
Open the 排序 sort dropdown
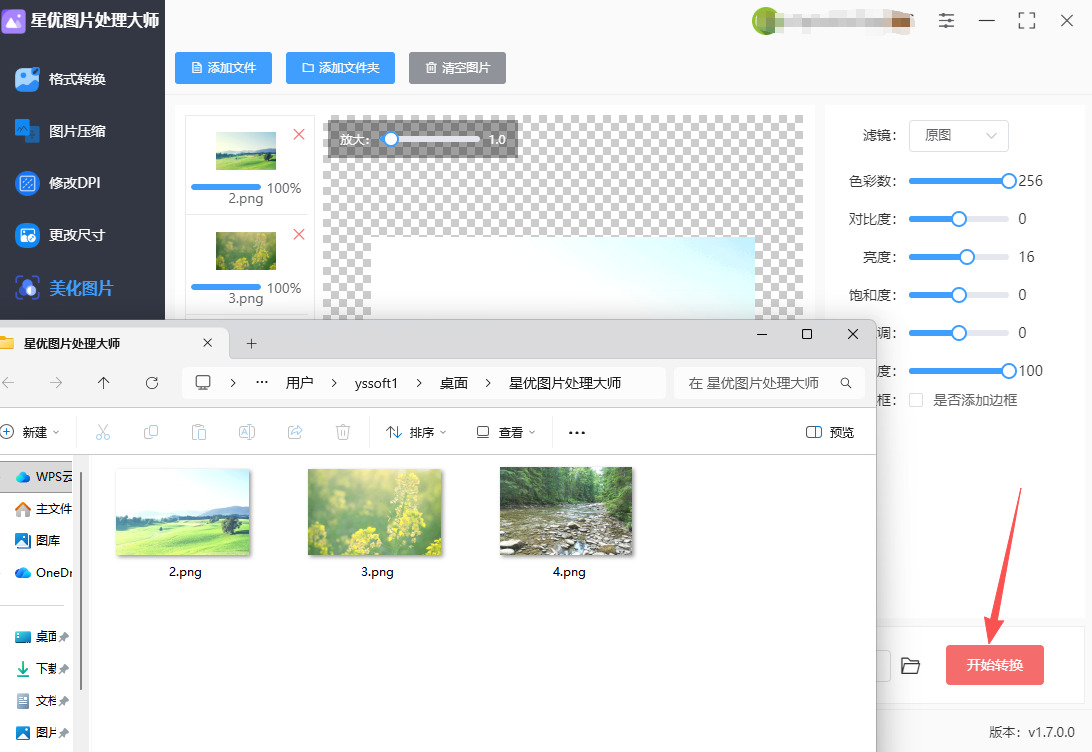click(x=416, y=432)
